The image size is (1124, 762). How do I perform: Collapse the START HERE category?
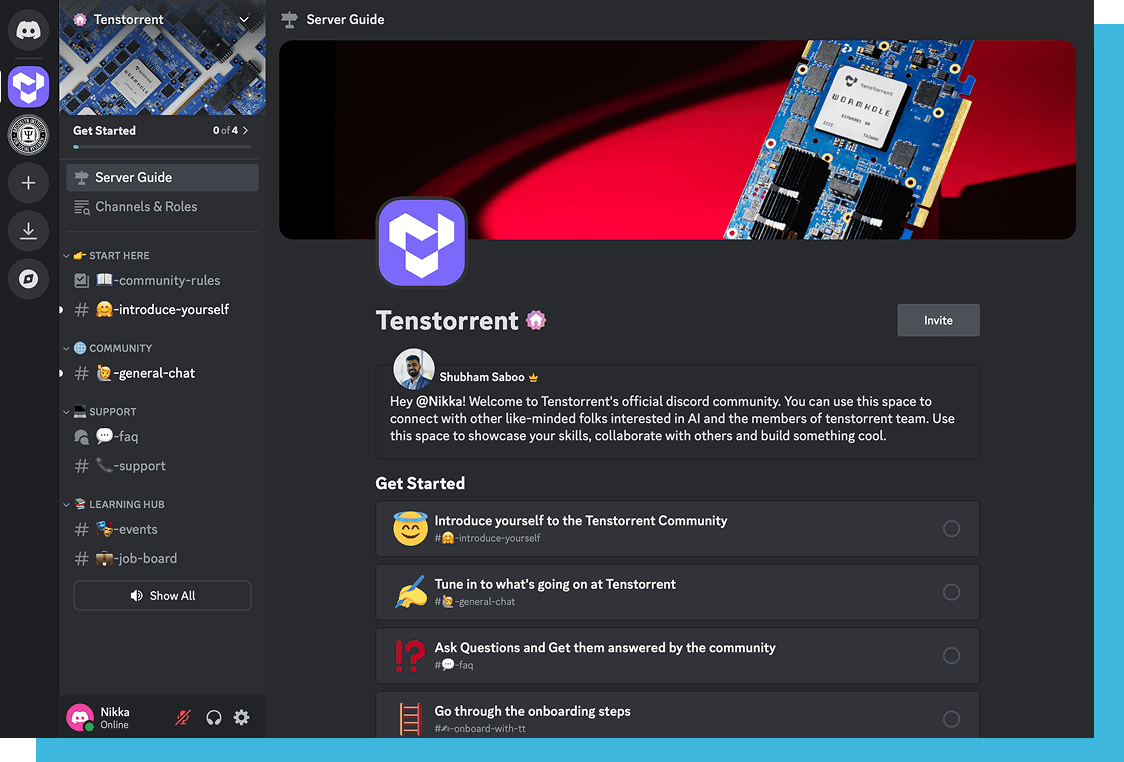click(111, 256)
